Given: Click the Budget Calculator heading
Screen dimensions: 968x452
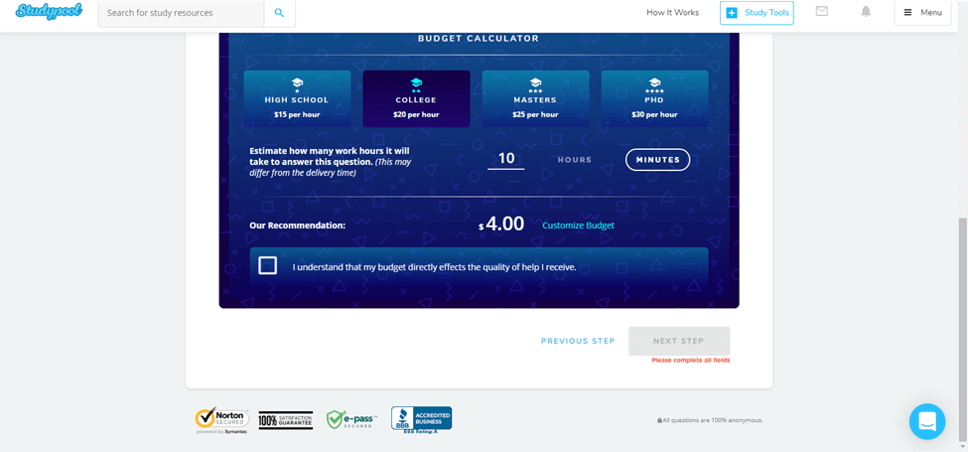Looking at the screenshot, I should (478, 38).
